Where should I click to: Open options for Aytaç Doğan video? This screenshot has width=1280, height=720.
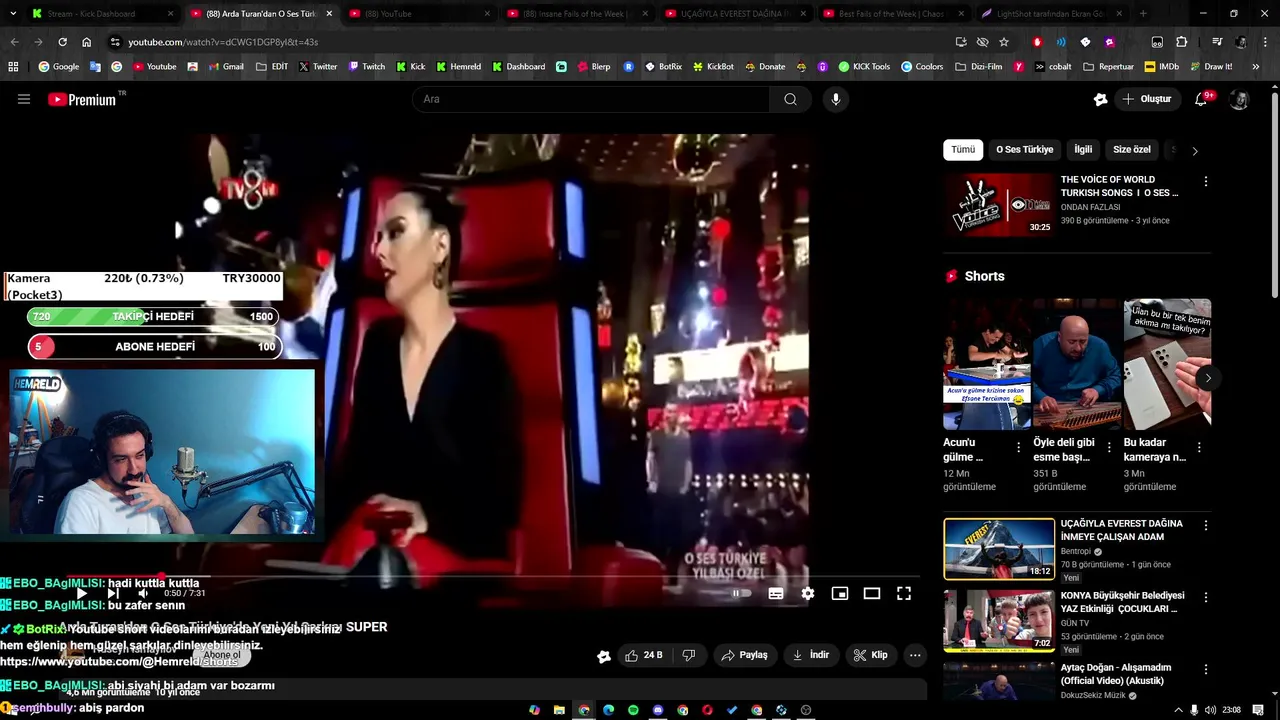[x=1205, y=669]
